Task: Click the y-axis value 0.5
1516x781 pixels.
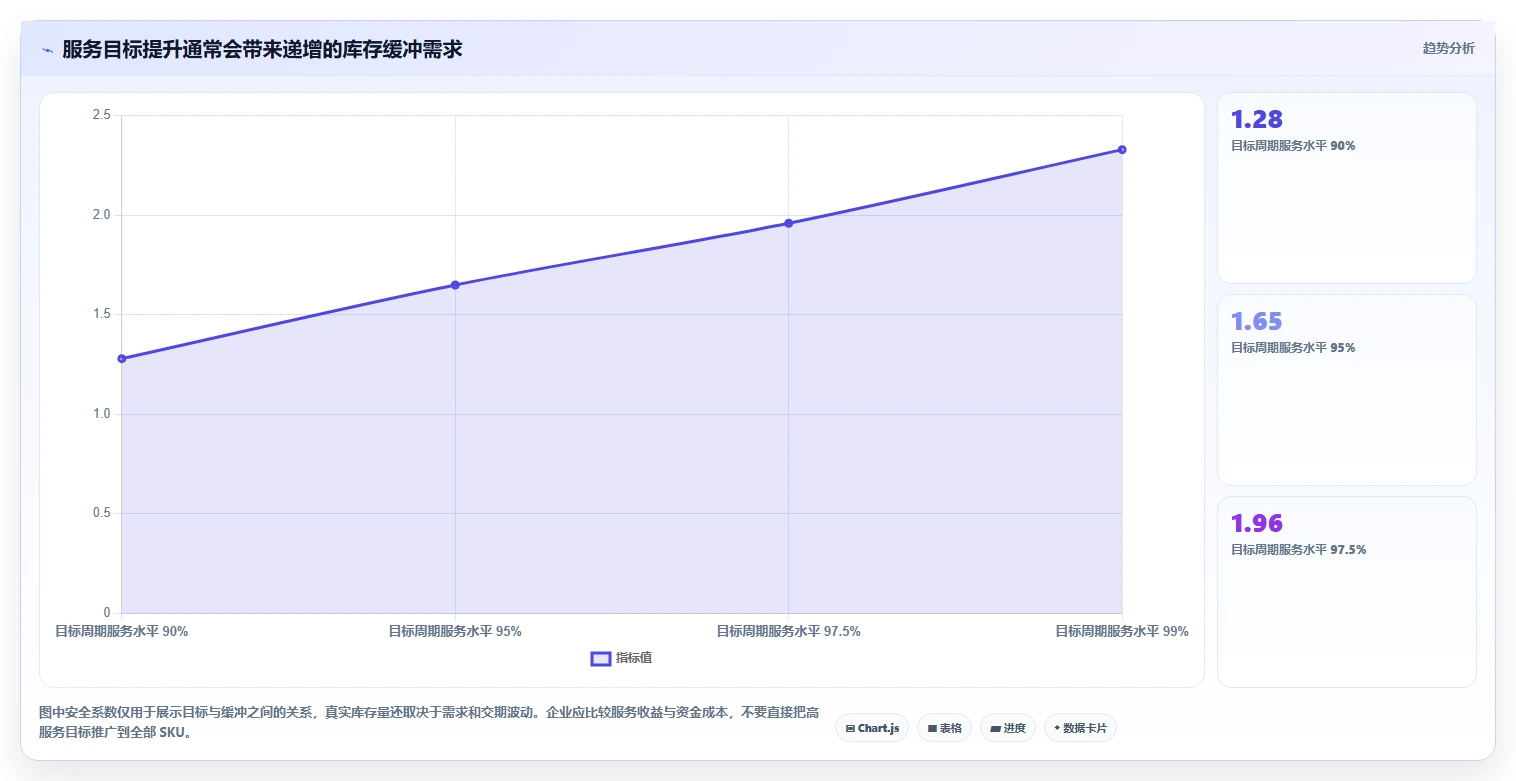Action: point(101,514)
